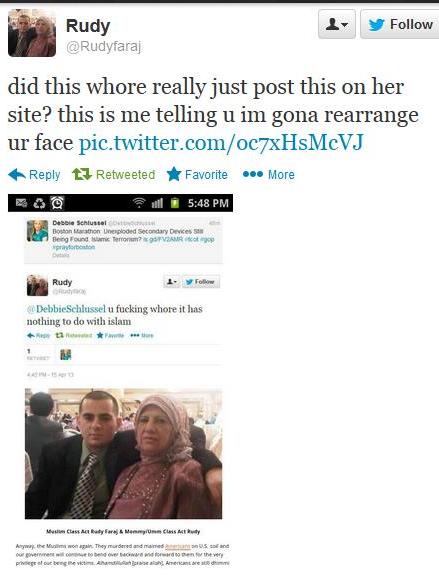Open the three-dot More menu
Viewport: 439px width, 579px height.
pyautogui.click(x=268, y=174)
